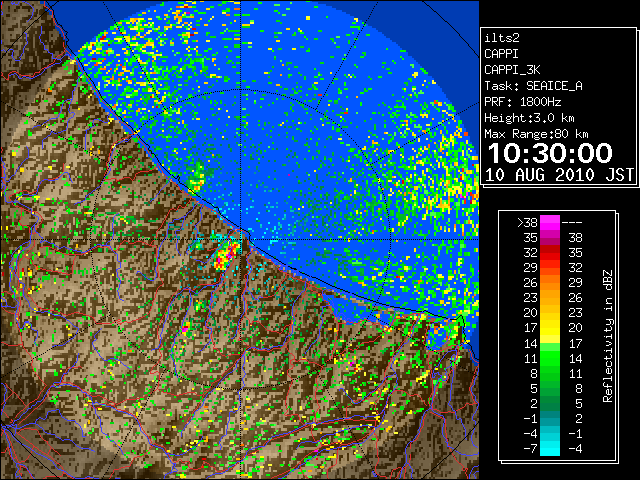Click the 'Reflectivity in dBZ' axis label
640x480 pixels.
coord(608,336)
